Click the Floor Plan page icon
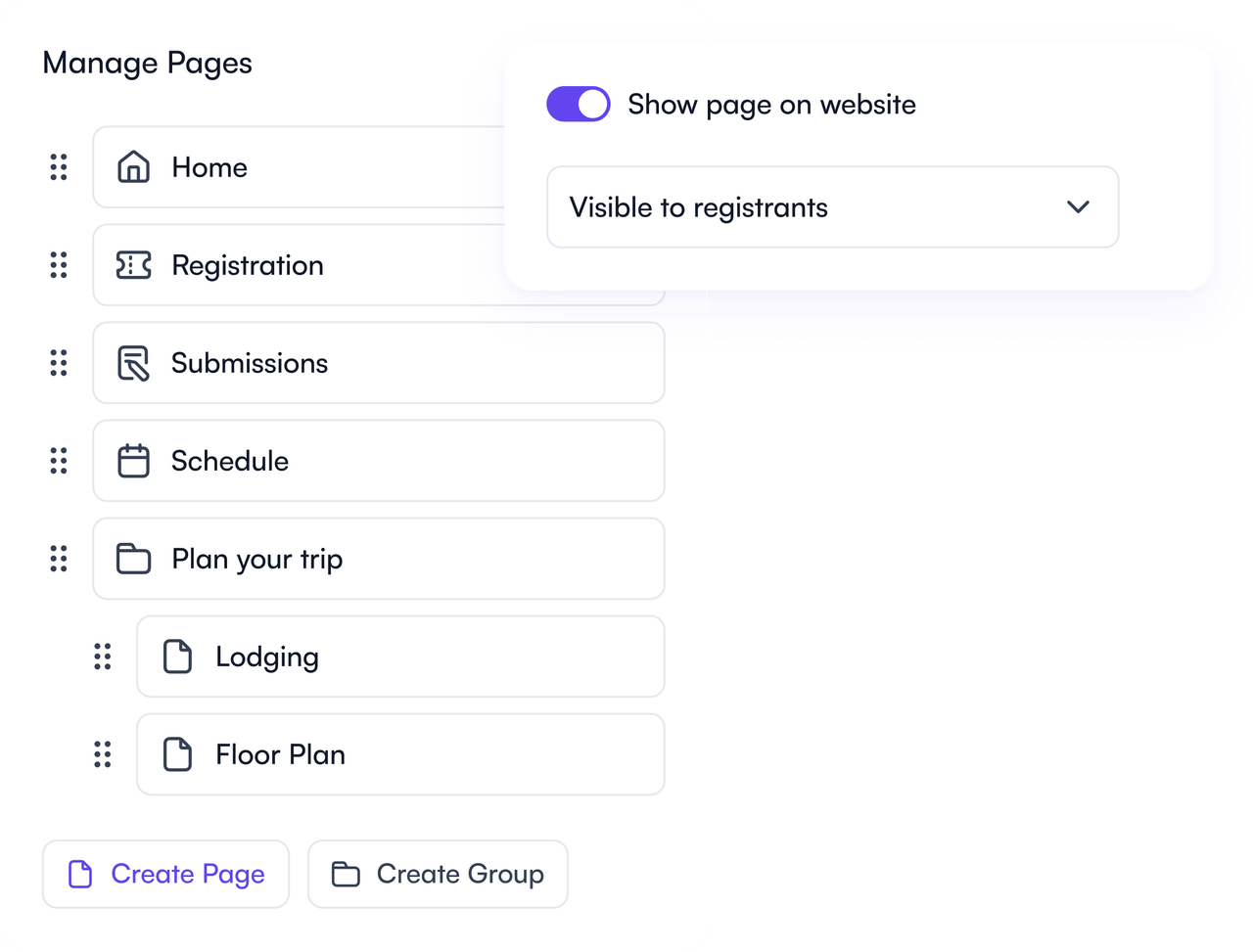The image size is (1253, 952). pos(177,754)
